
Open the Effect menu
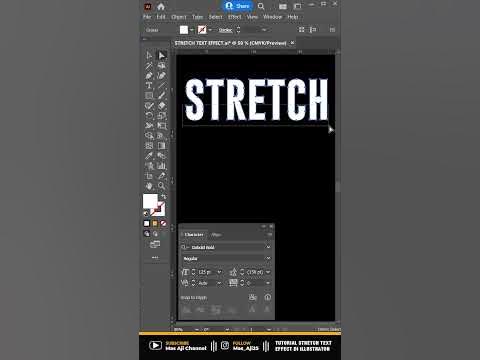234,17
